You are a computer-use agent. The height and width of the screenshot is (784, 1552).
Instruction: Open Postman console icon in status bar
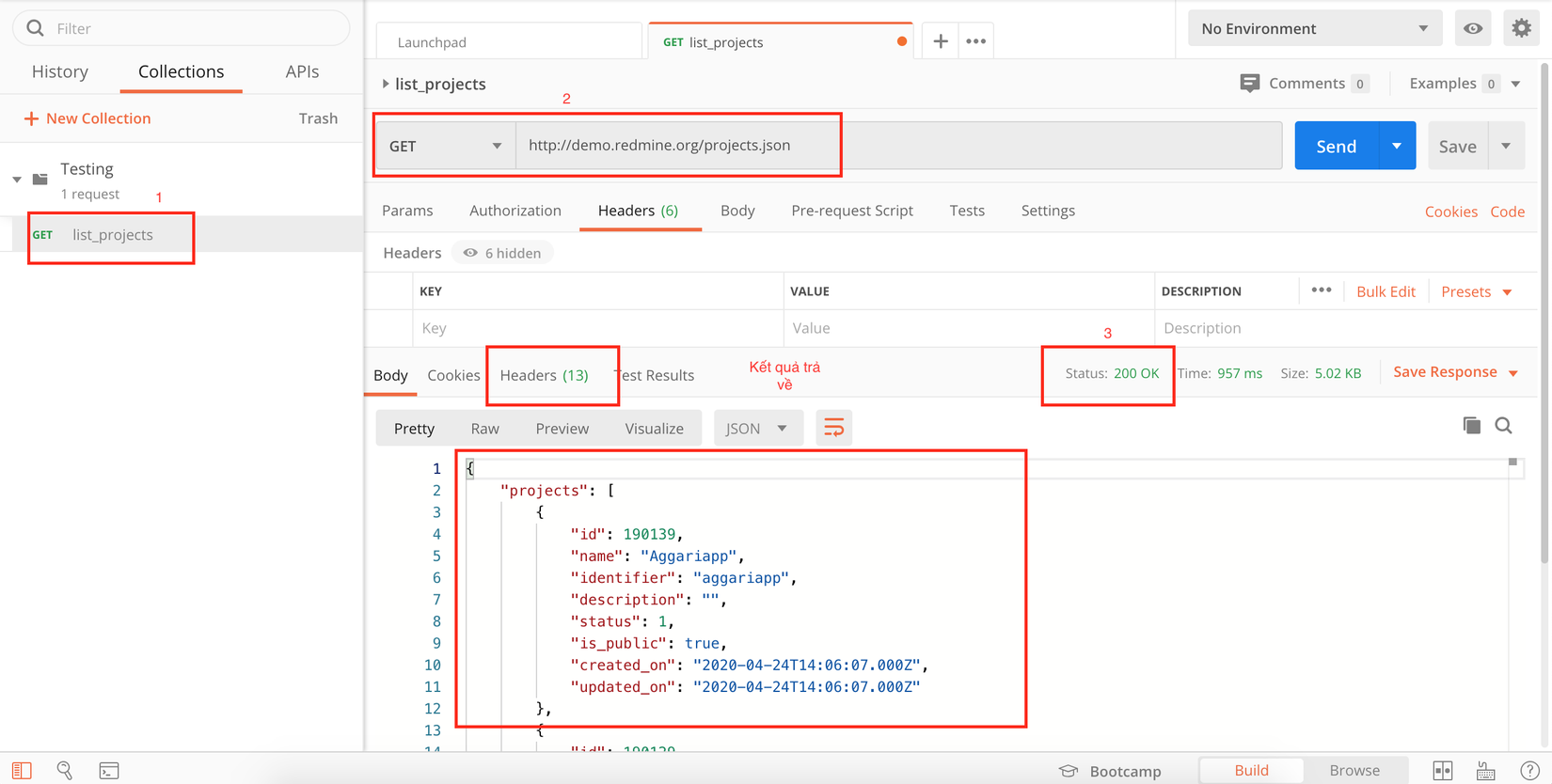pos(109,771)
